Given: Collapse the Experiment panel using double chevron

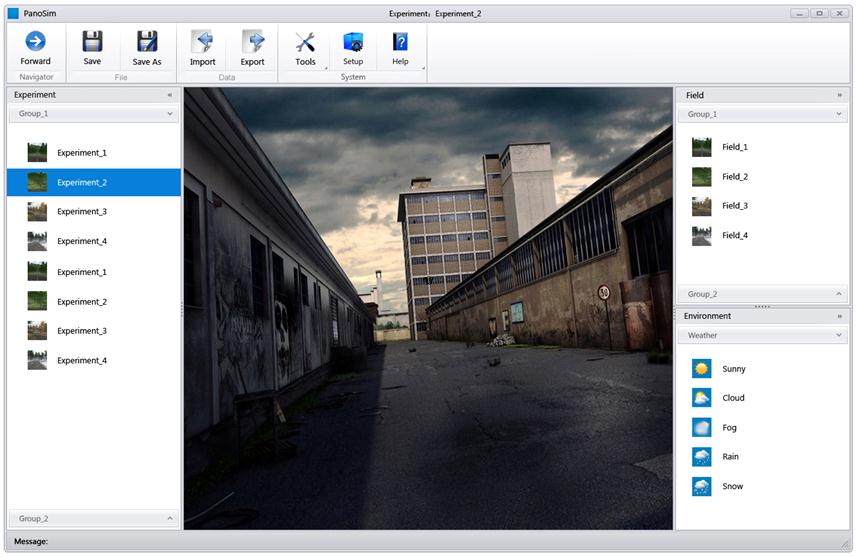Looking at the screenshot, I should pos(170,95).
